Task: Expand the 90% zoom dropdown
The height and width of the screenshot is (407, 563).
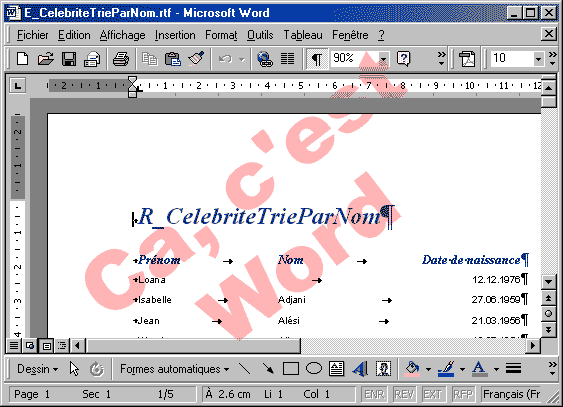Action: click(383, 59)
